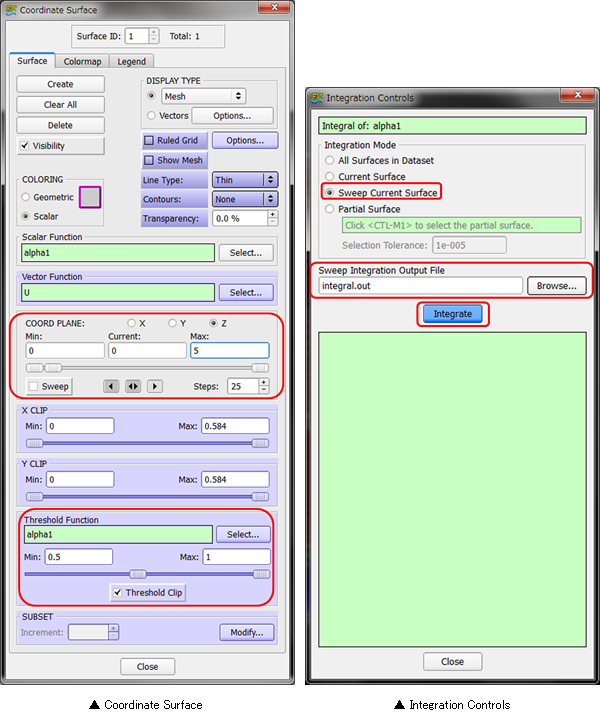Screen dimensions: 600x720
Task: Click the bidirectional sweep arrows icon
Action: click(133, 386)
